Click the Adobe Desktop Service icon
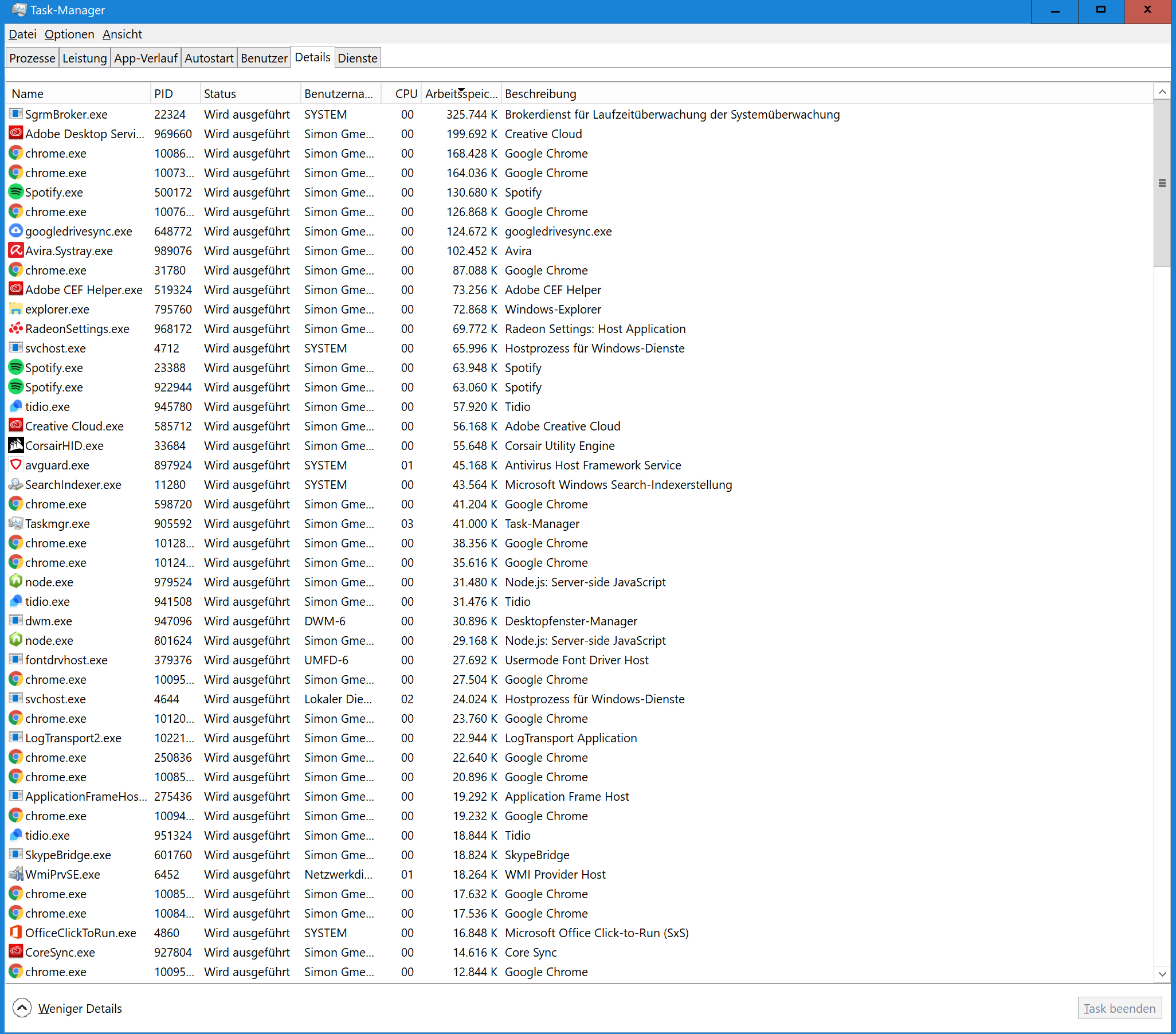The height and width of the screenshot is (1034, 1176). (15, 134)
